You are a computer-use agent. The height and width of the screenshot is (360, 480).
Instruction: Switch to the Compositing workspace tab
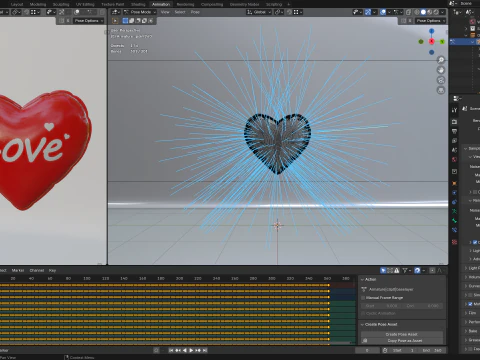tap(212, 4)
